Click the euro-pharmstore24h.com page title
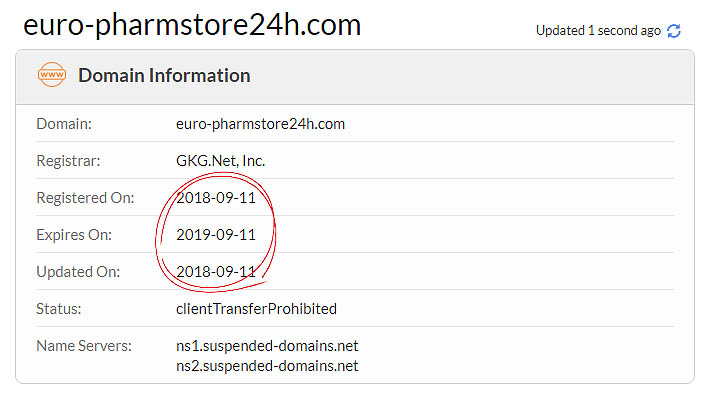The height and width of the screenshot is (396, 711). [192, 25]
